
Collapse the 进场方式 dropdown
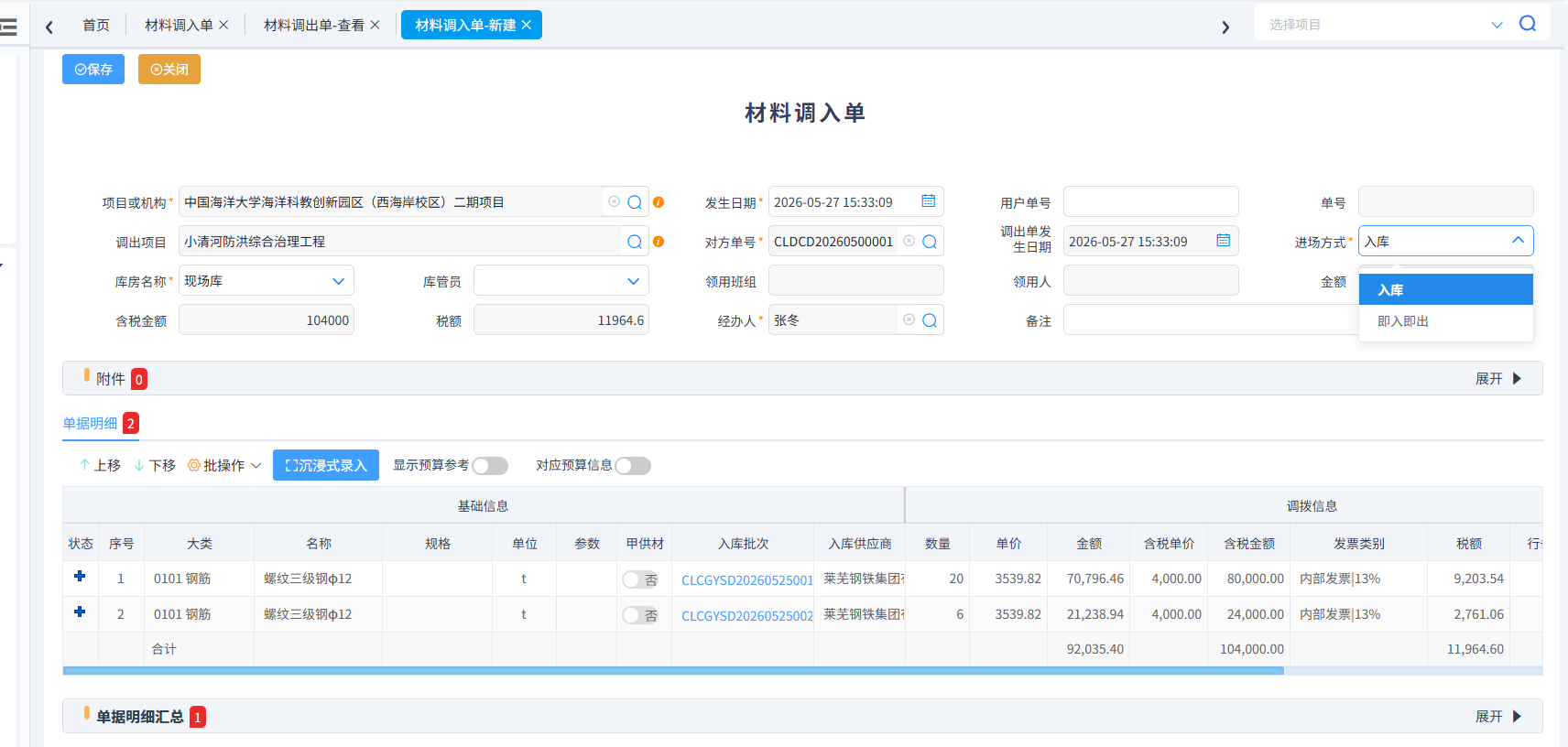pyautogui.click(x=1518, y=241)
